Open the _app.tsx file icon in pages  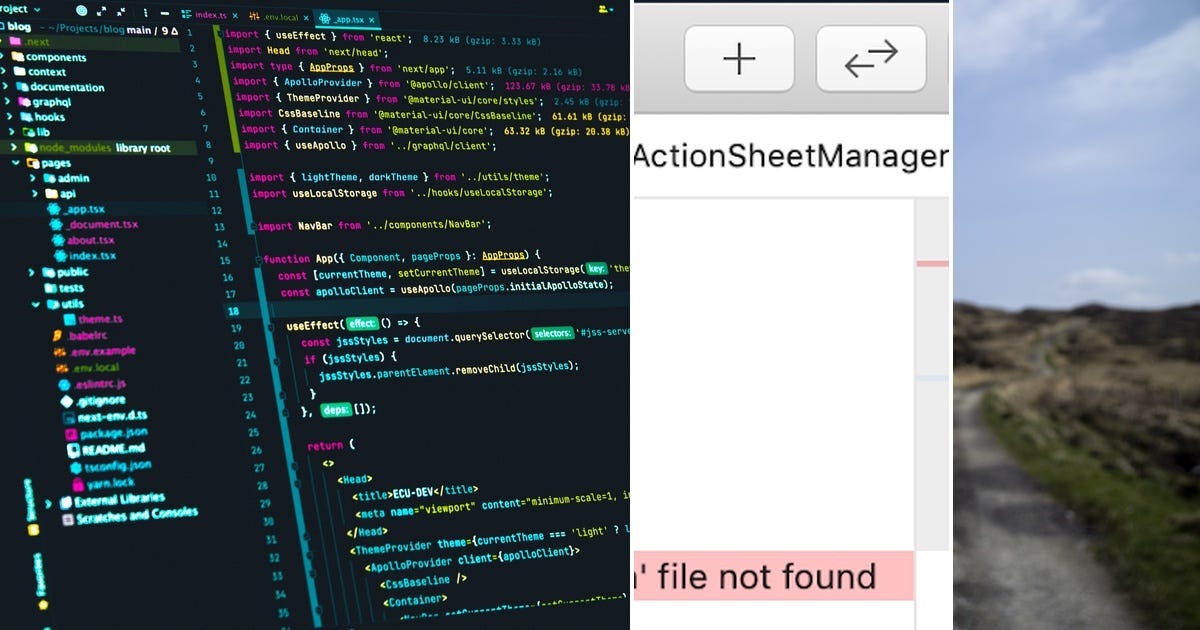(55, 208)
